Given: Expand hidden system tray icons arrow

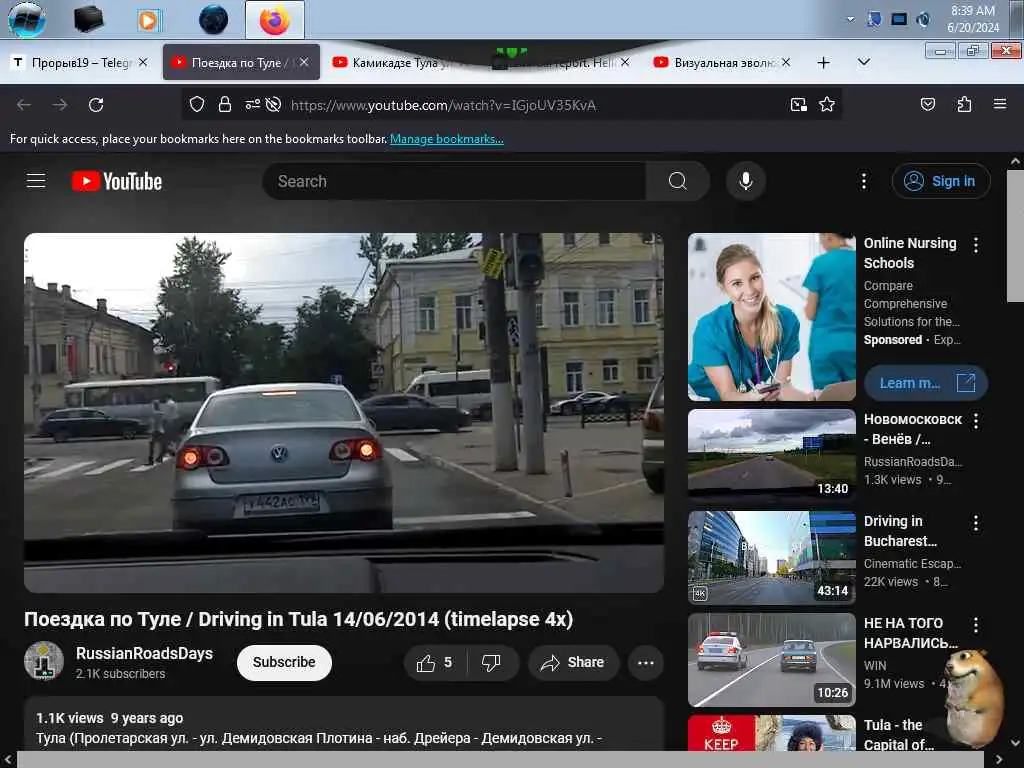Looking at the screenshot, I should pyautogui.click(x=850, y=19).
